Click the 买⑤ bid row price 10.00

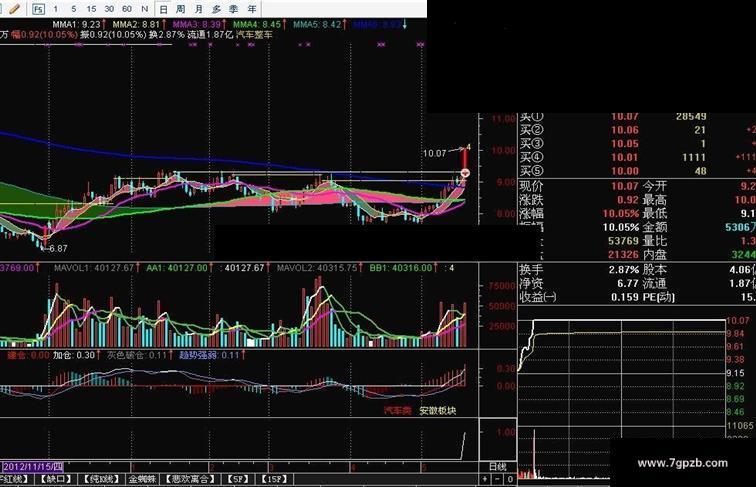[625, 171]
